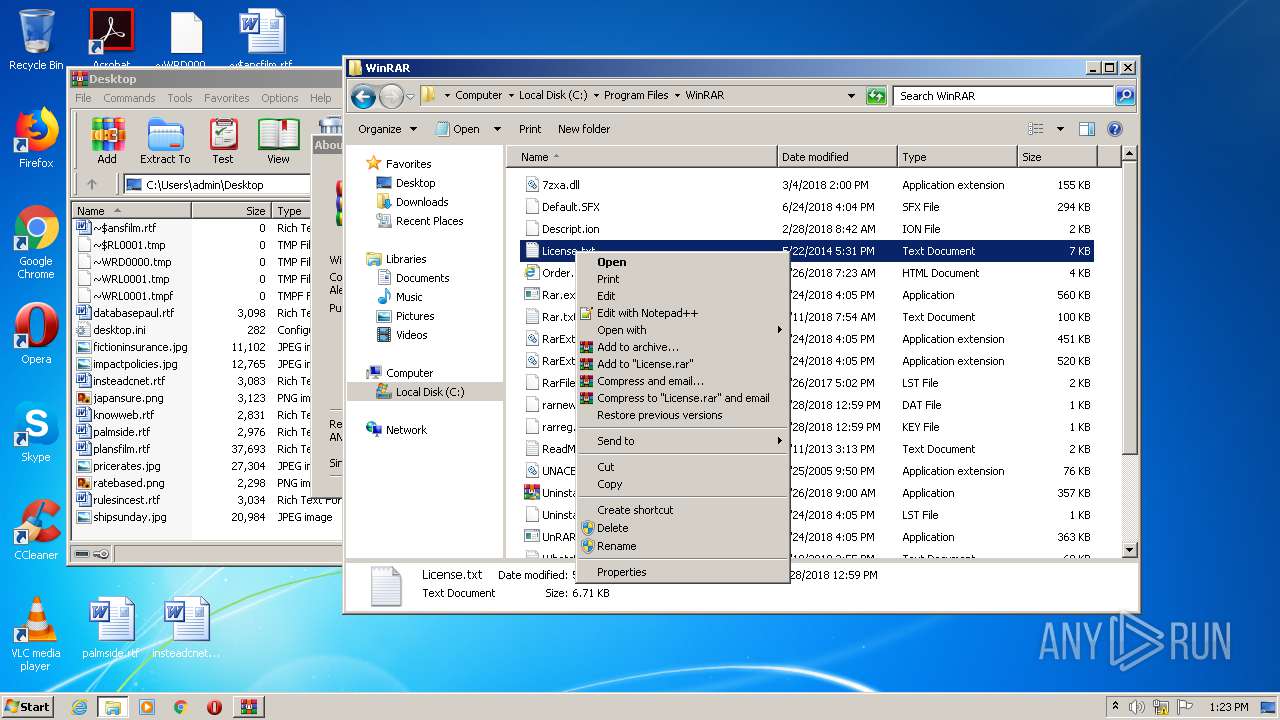The height and width of the screenshot is (720, 1280).
Task: Sort by Date modified column header
Action: point(837,157)
